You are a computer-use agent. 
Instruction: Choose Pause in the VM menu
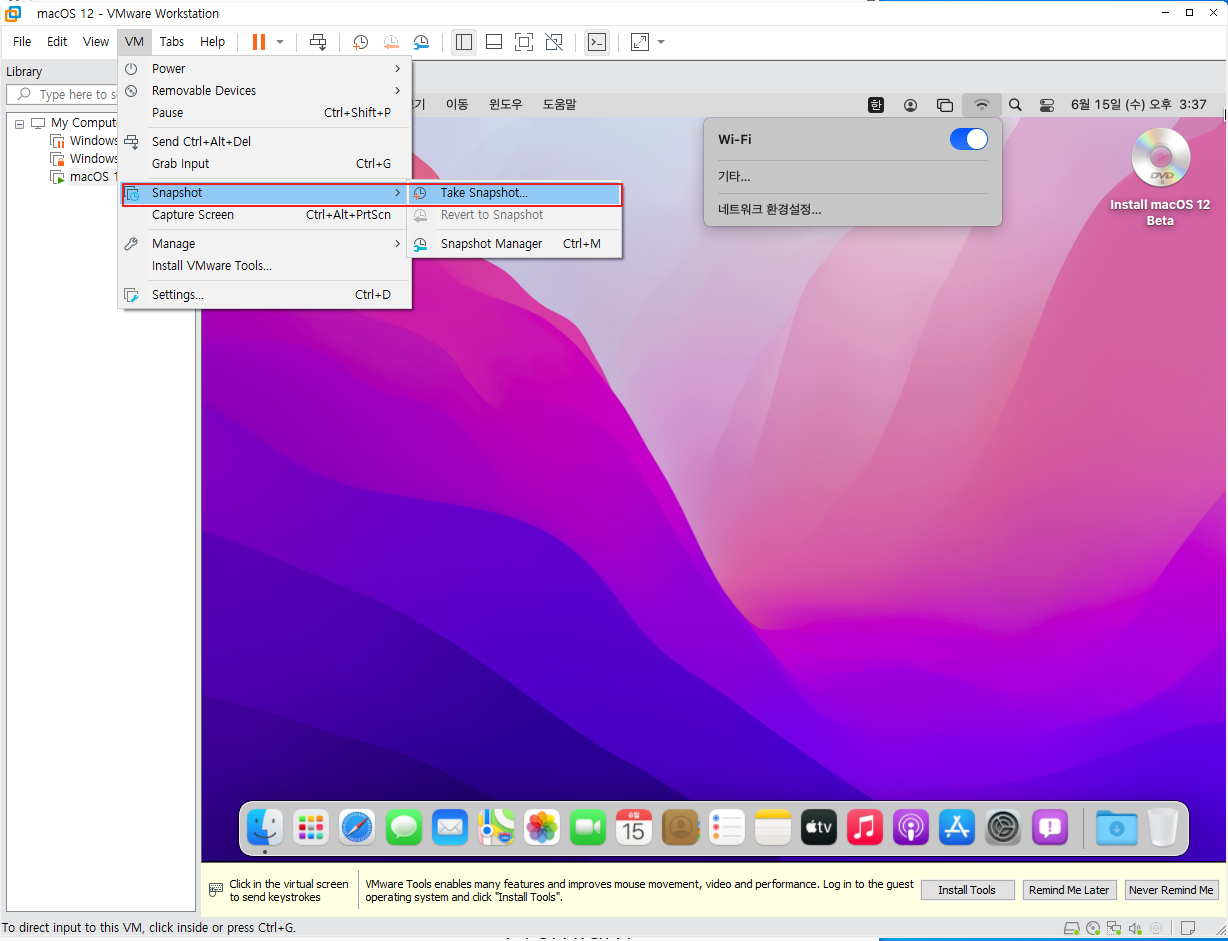point(265,113)
